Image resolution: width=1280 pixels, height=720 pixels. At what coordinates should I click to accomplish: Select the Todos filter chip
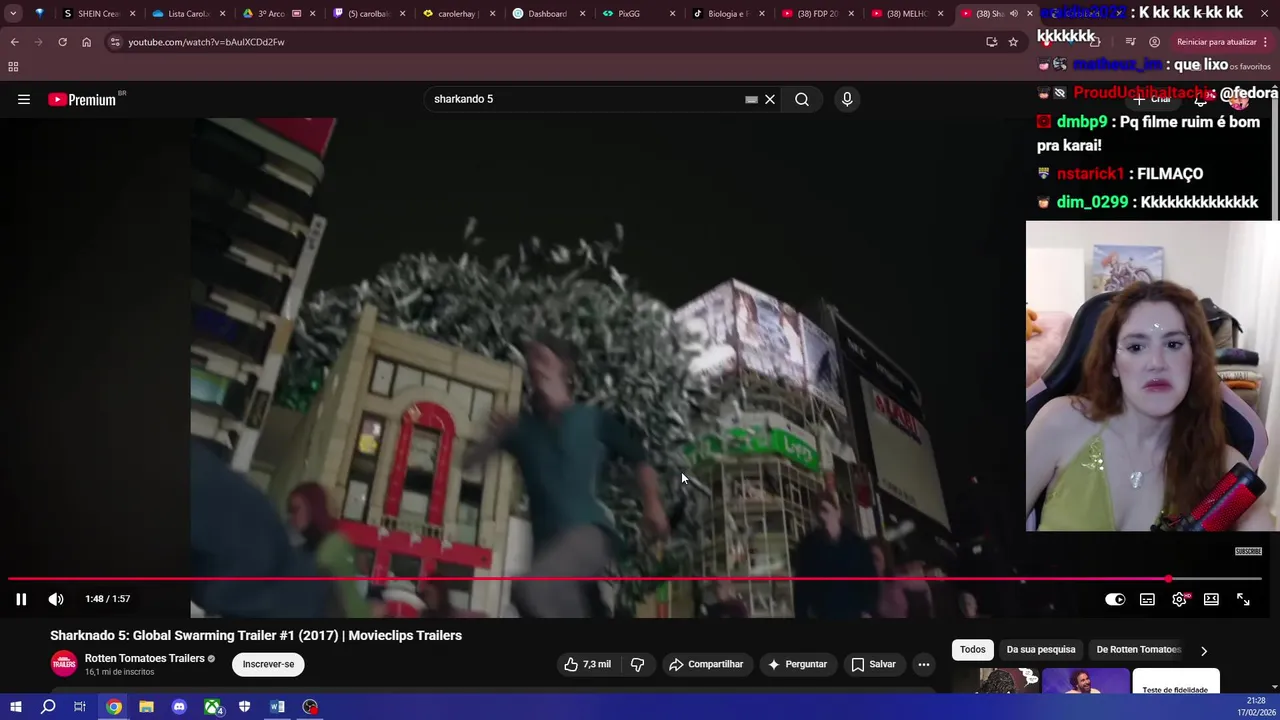point(972,649)
